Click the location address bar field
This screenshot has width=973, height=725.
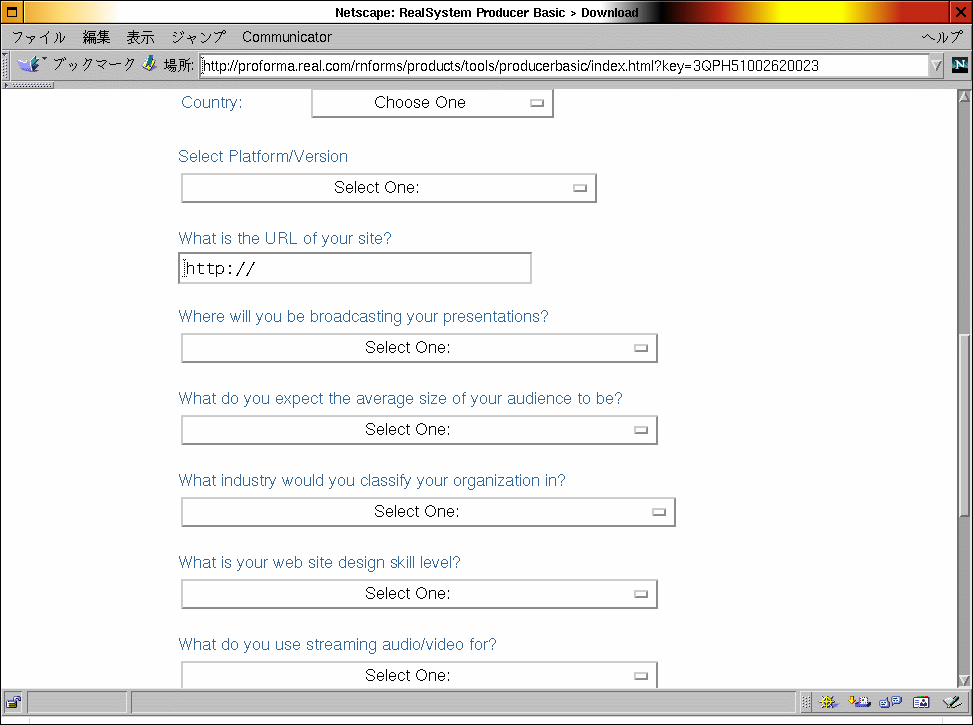[564, 65]
